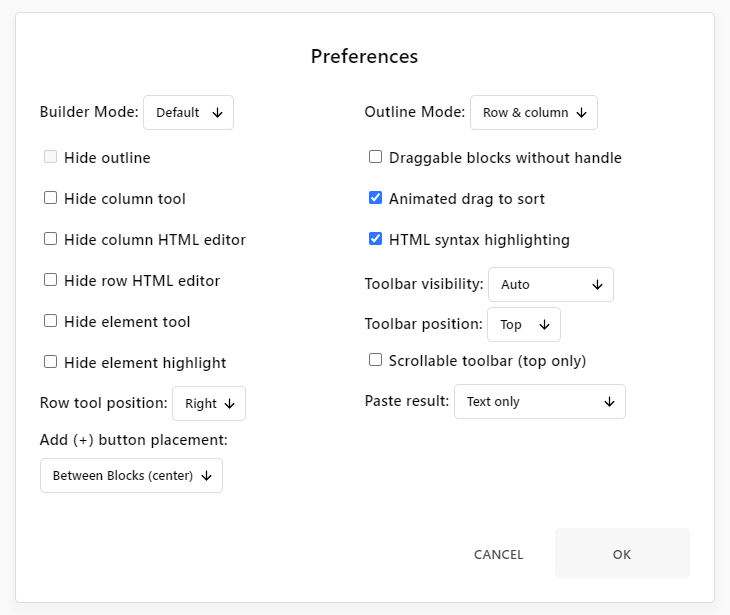Toggle Hide element highlight checkbox
The width and height of the screenshot is (730, 615).
[x=50, y=362]
